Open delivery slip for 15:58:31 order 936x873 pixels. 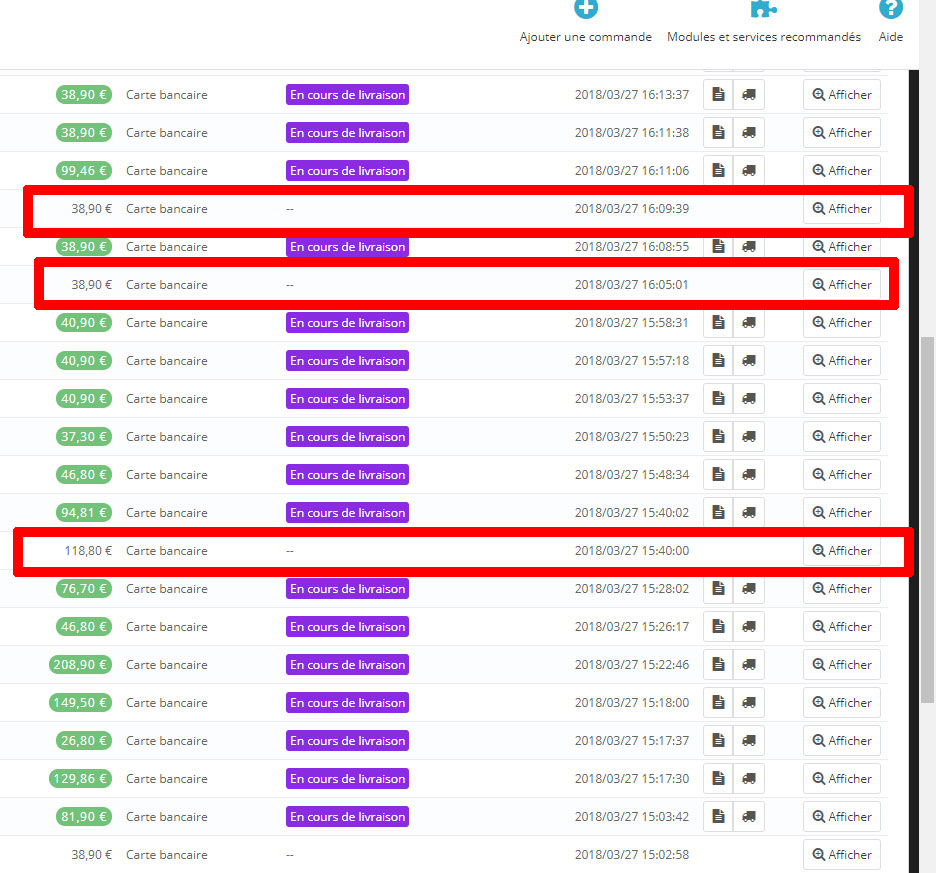point(749,322)
